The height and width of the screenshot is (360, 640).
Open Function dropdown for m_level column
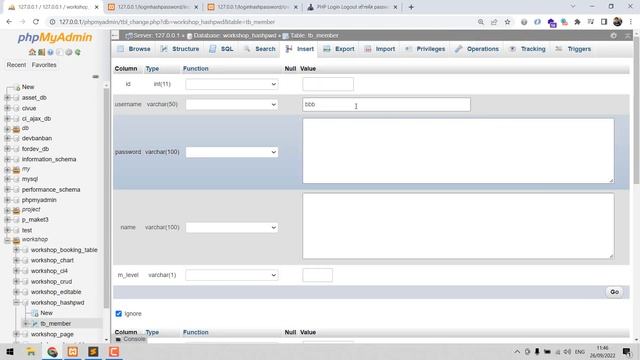(232, 275)
